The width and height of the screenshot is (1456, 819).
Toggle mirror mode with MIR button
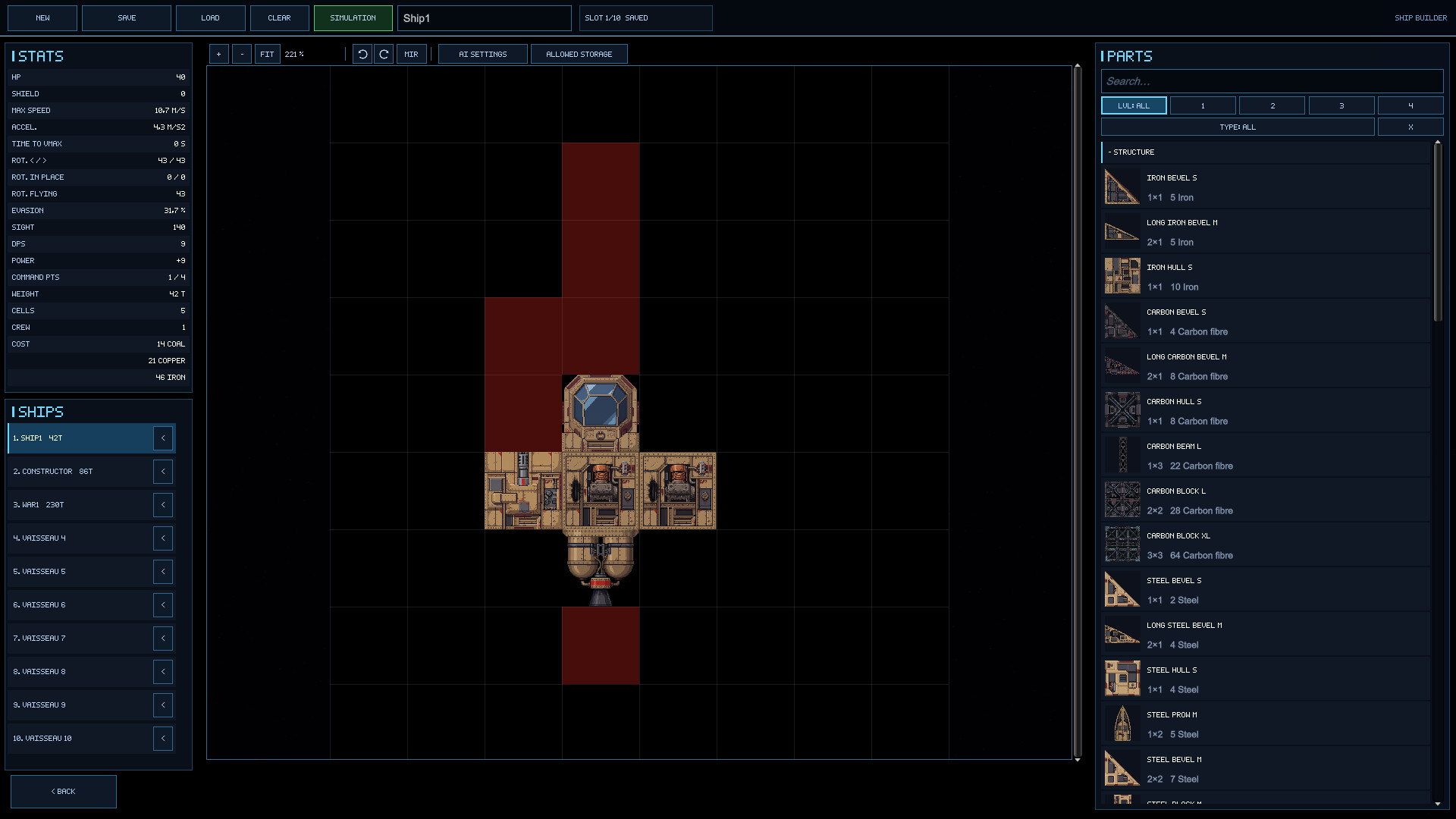[411, 54]
